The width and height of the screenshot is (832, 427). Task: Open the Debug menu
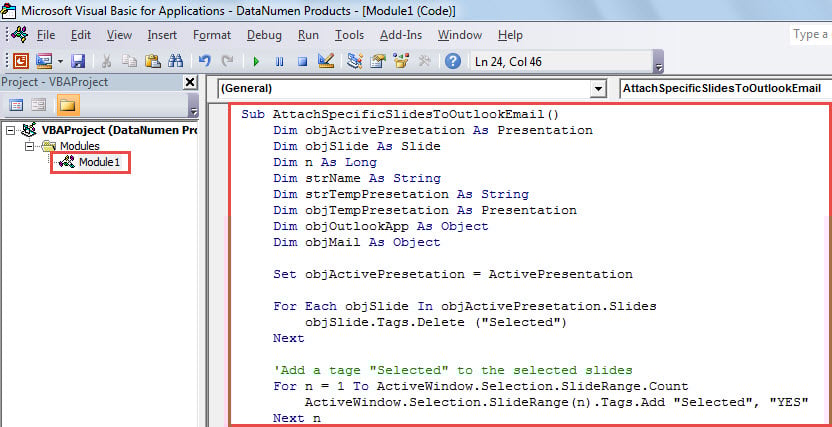264,35
